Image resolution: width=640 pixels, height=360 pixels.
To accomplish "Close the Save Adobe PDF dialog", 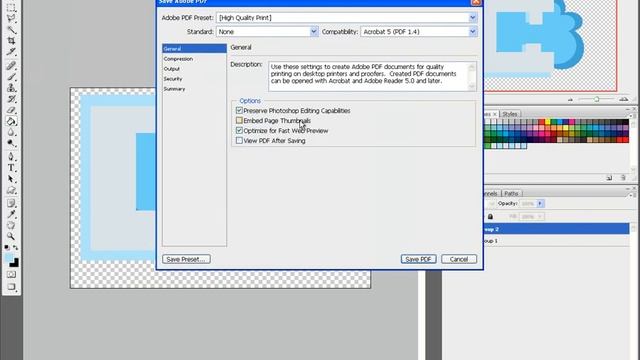I will point(476,2).
